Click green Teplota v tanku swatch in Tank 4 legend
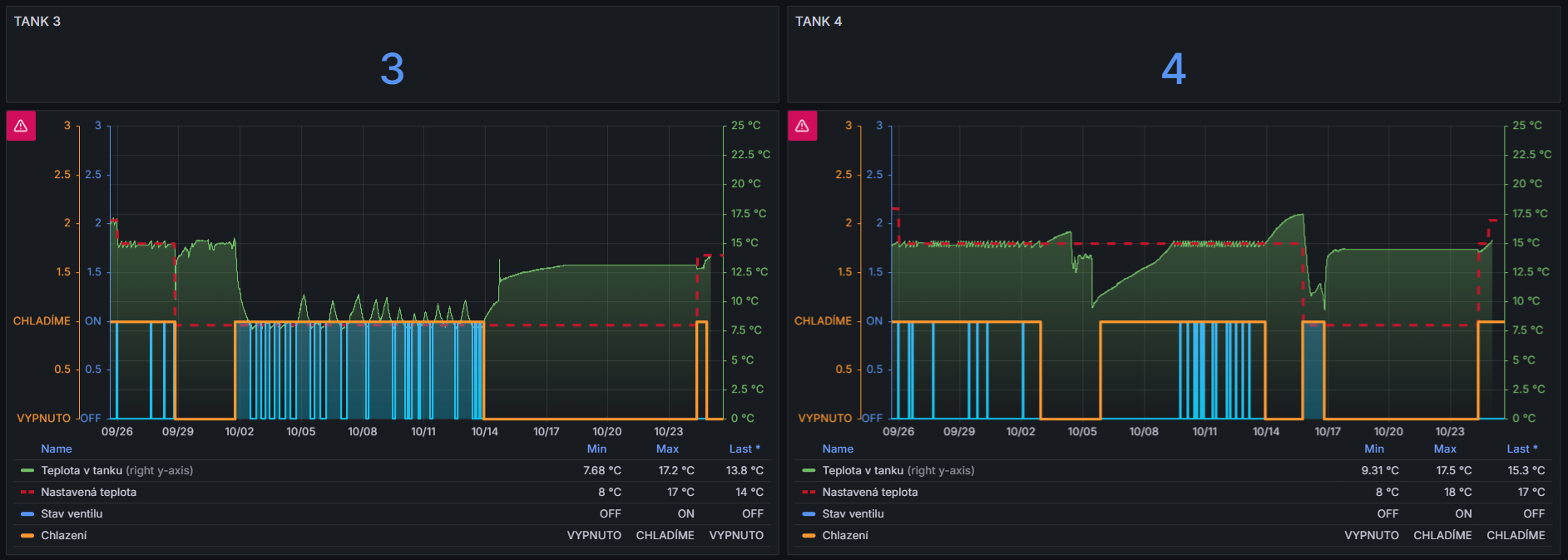Screen dimensions: 1568x560 coord(809,471)
